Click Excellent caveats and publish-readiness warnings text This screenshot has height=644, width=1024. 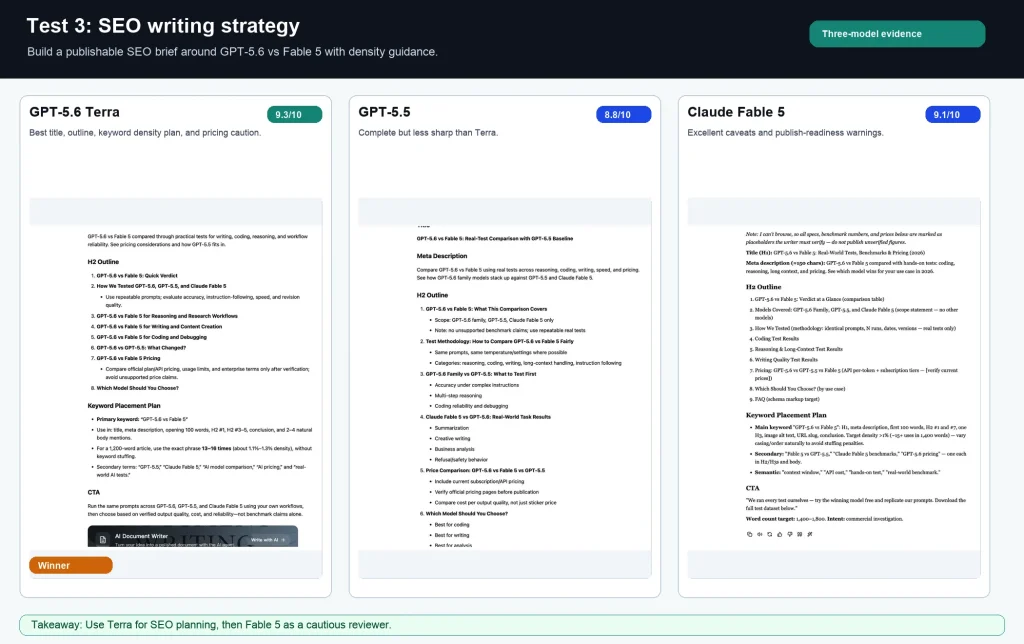(785, 133)
